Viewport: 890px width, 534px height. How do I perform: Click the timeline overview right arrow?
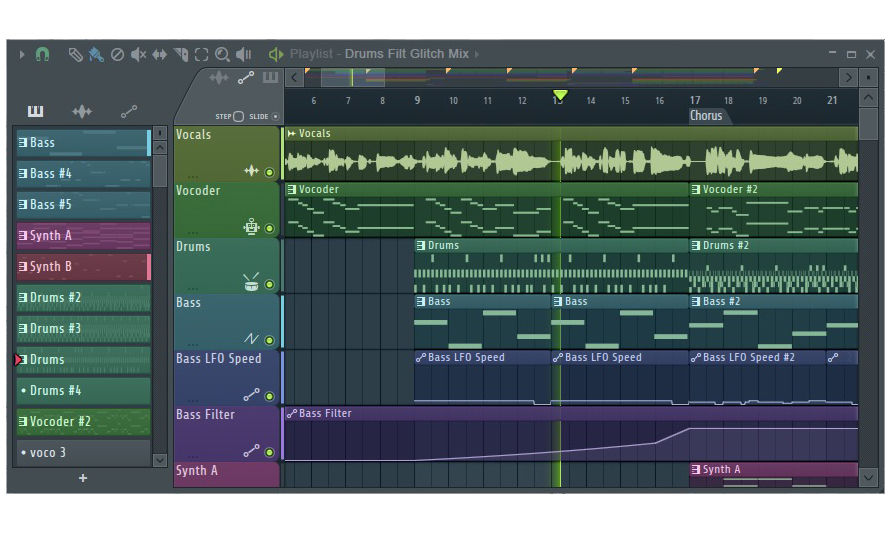click(x=849, y=77)
